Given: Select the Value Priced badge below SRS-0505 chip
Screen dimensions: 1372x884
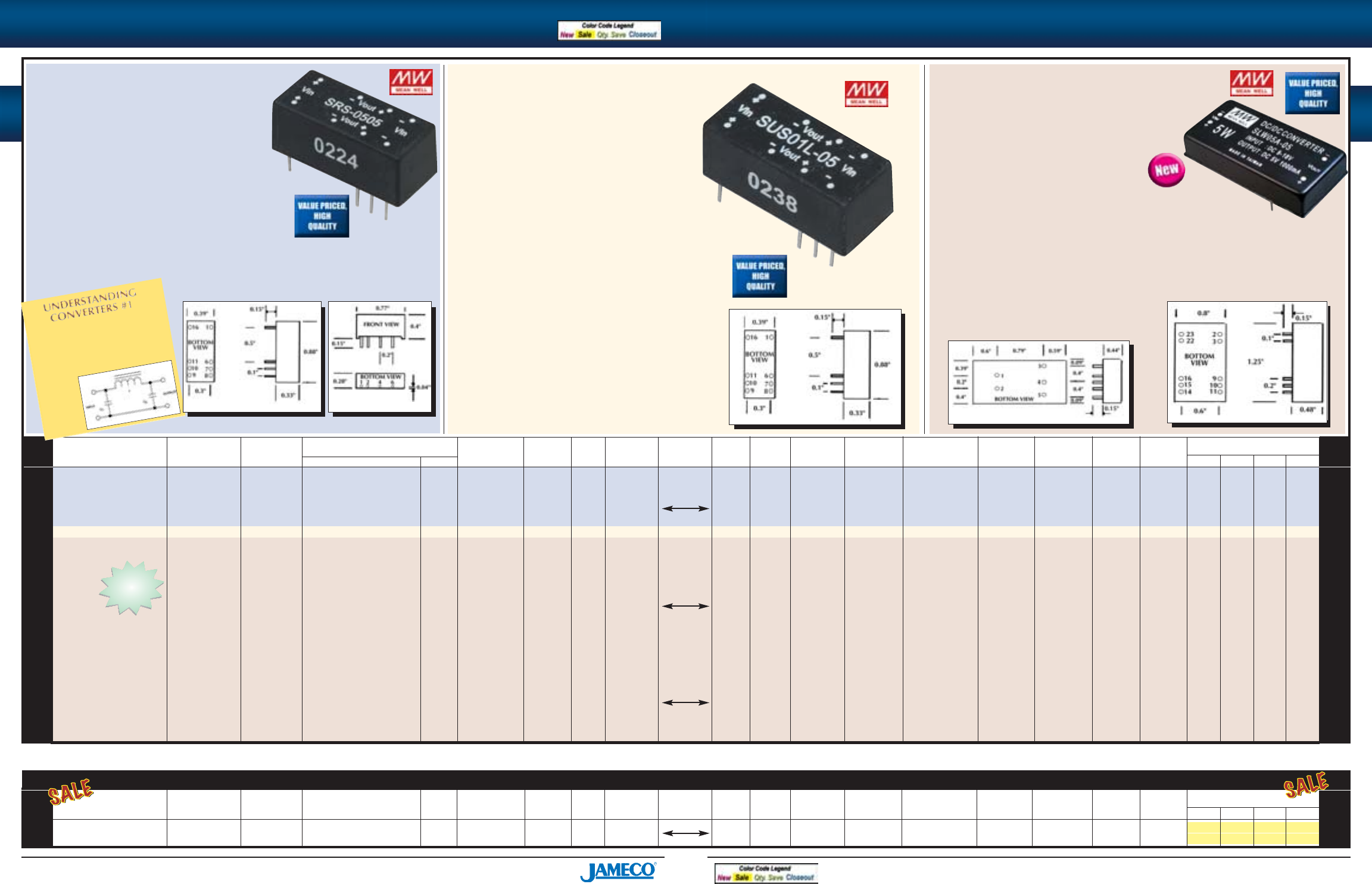Looking at the screenshot, I should click(322, 216).
